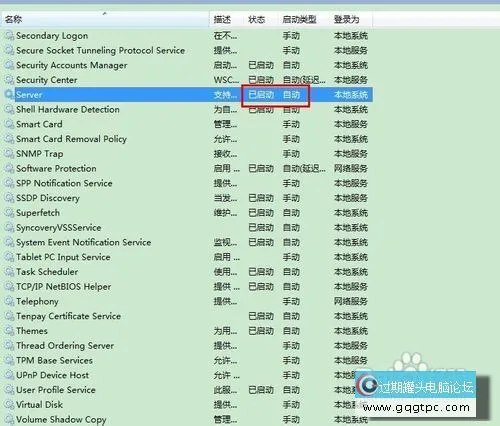Click the gear icon beside UPnP Device Host
This screenshot has height=426, width=500.
(x=9, y=375)
